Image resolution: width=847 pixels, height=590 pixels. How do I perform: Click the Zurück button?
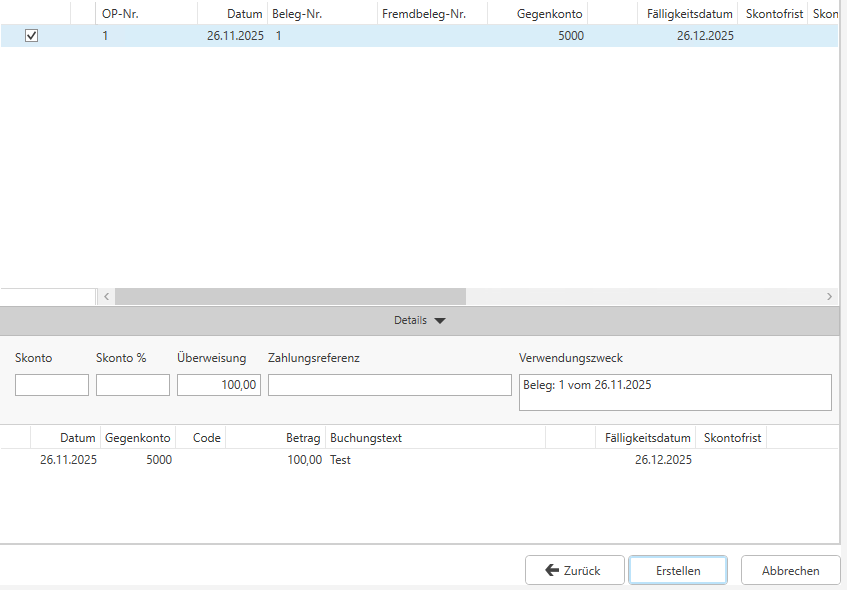(574, 570)
